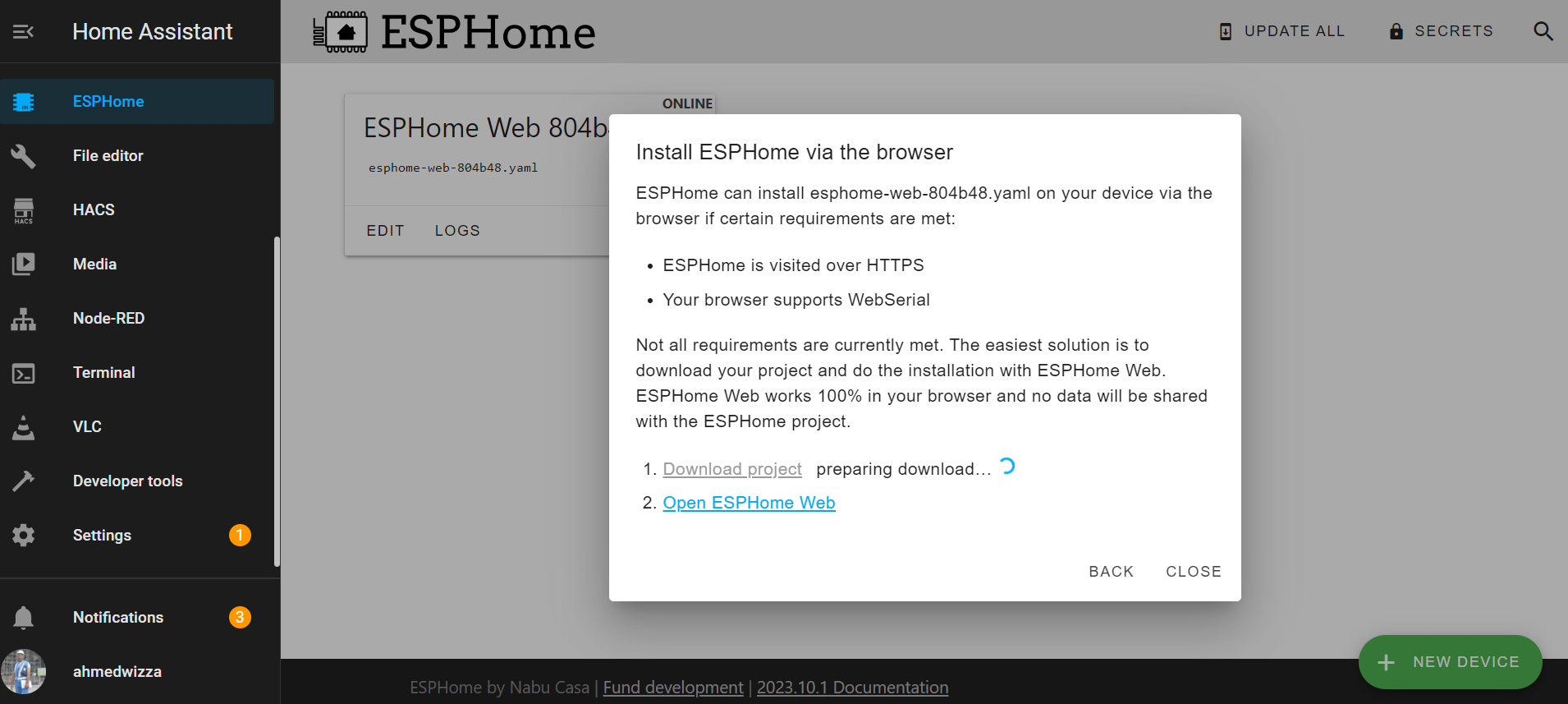1568x704 pixels.
Task: Click the Media play icon
Action: tap(23, 265)
